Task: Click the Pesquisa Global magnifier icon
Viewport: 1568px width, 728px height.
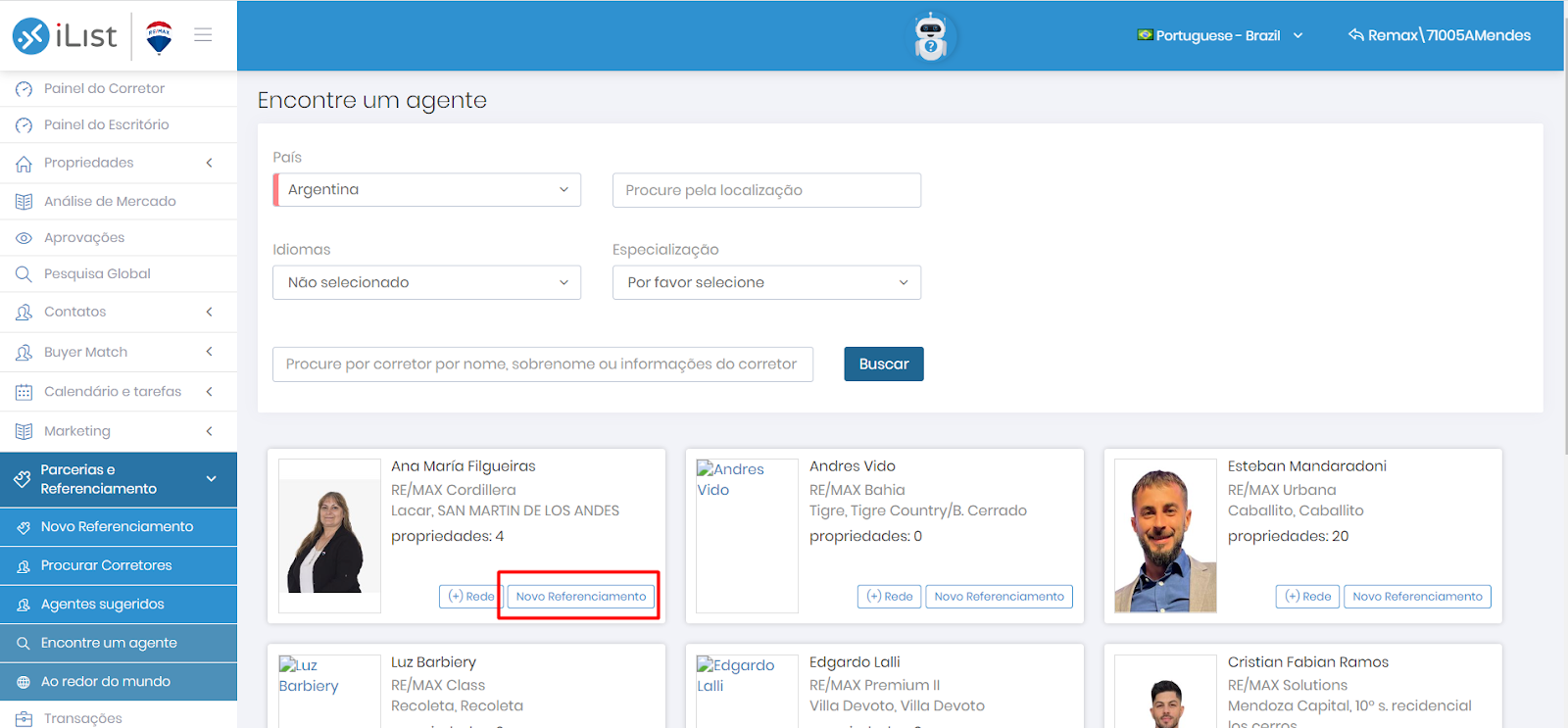Action: [x=24, y=274]
